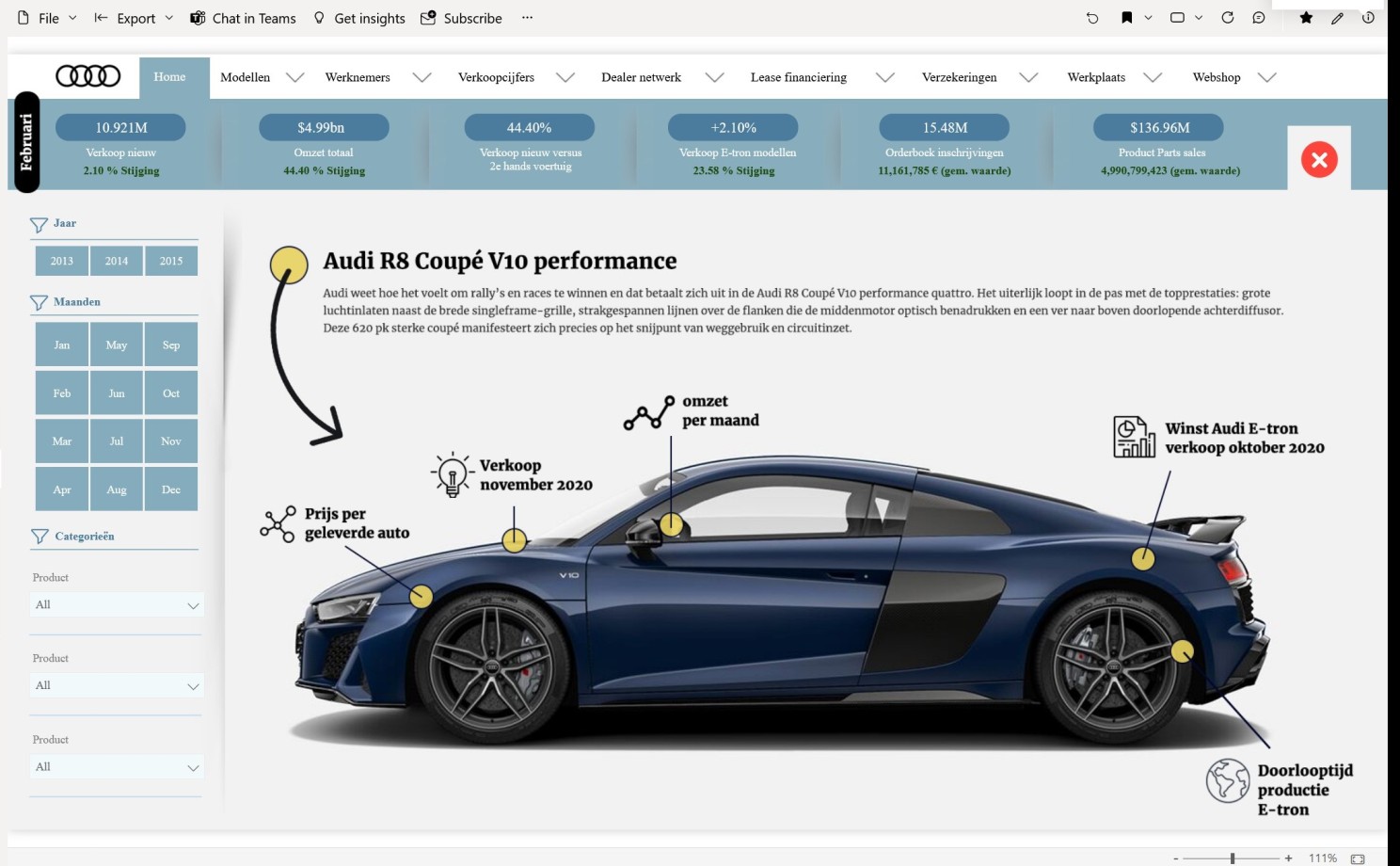
Task: Toggle the Mar month filter
Action: point(62,441)
